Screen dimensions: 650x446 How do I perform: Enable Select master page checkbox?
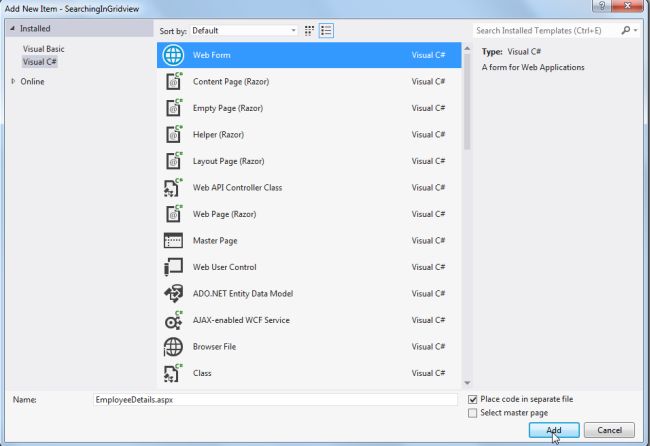[472, 413]
